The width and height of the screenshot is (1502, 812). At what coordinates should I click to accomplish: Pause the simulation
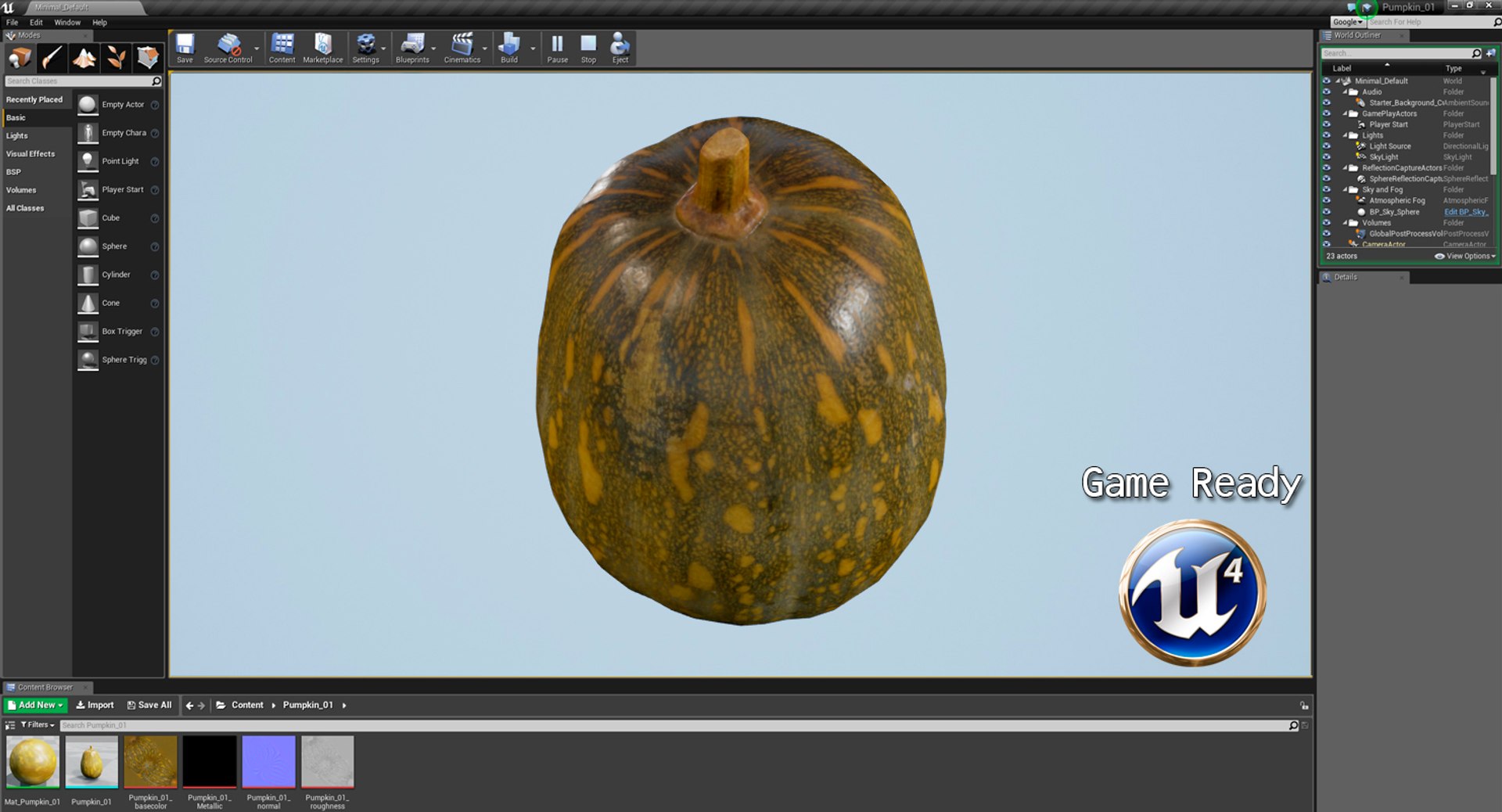click(x=557, y=48)
